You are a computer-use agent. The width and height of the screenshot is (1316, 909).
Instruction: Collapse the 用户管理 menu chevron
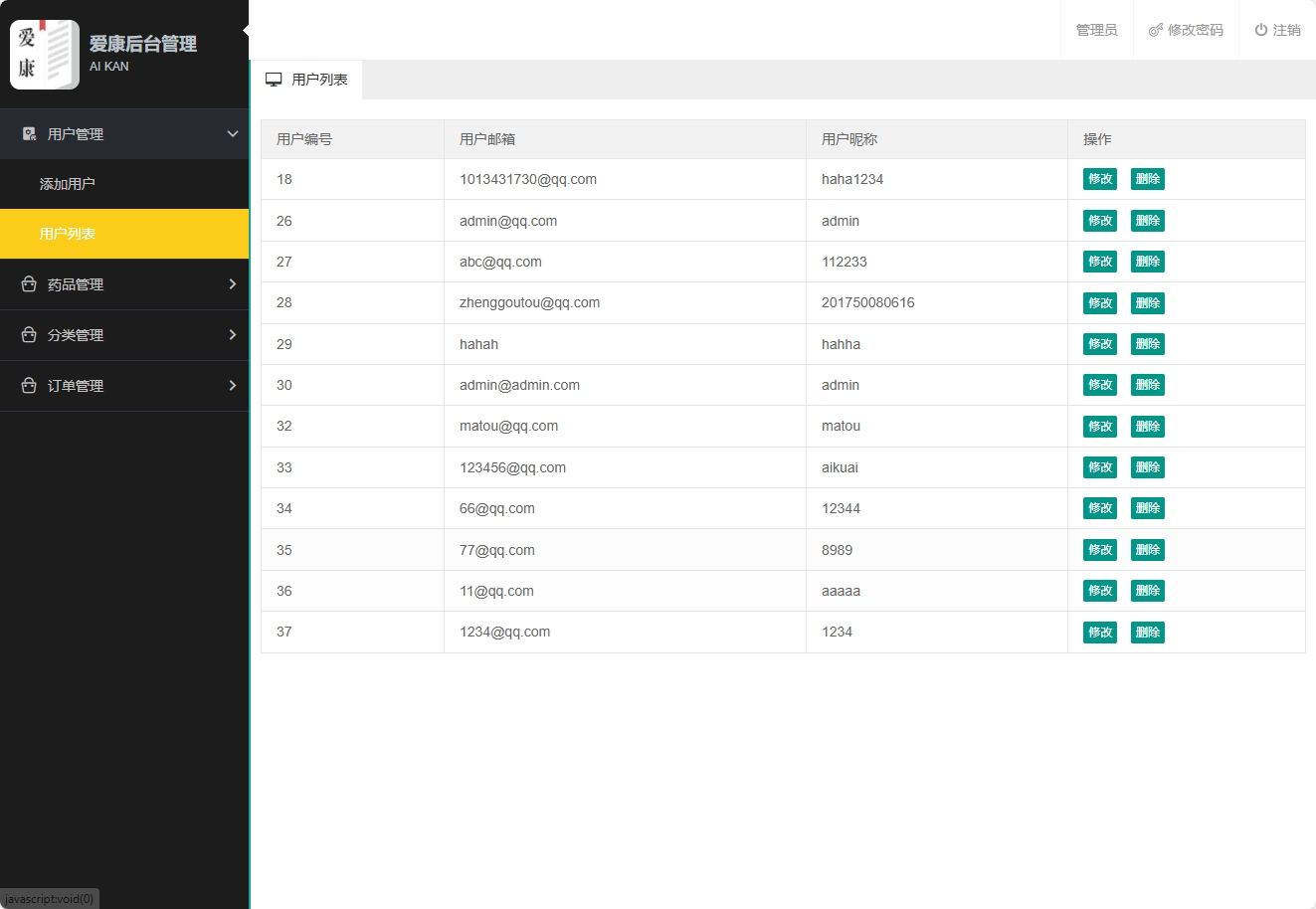coord(233,134)
